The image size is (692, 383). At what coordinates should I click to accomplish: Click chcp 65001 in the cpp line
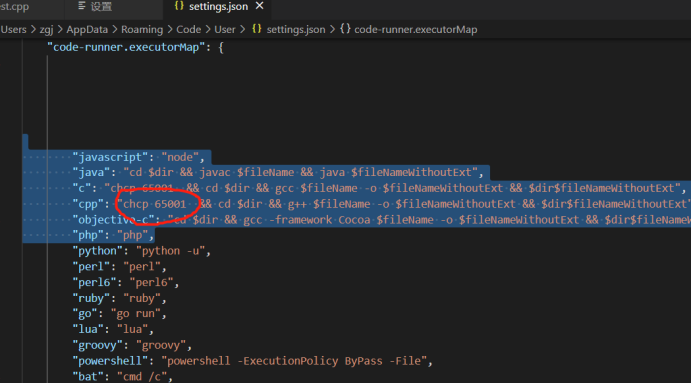click(x=154, y=204)
